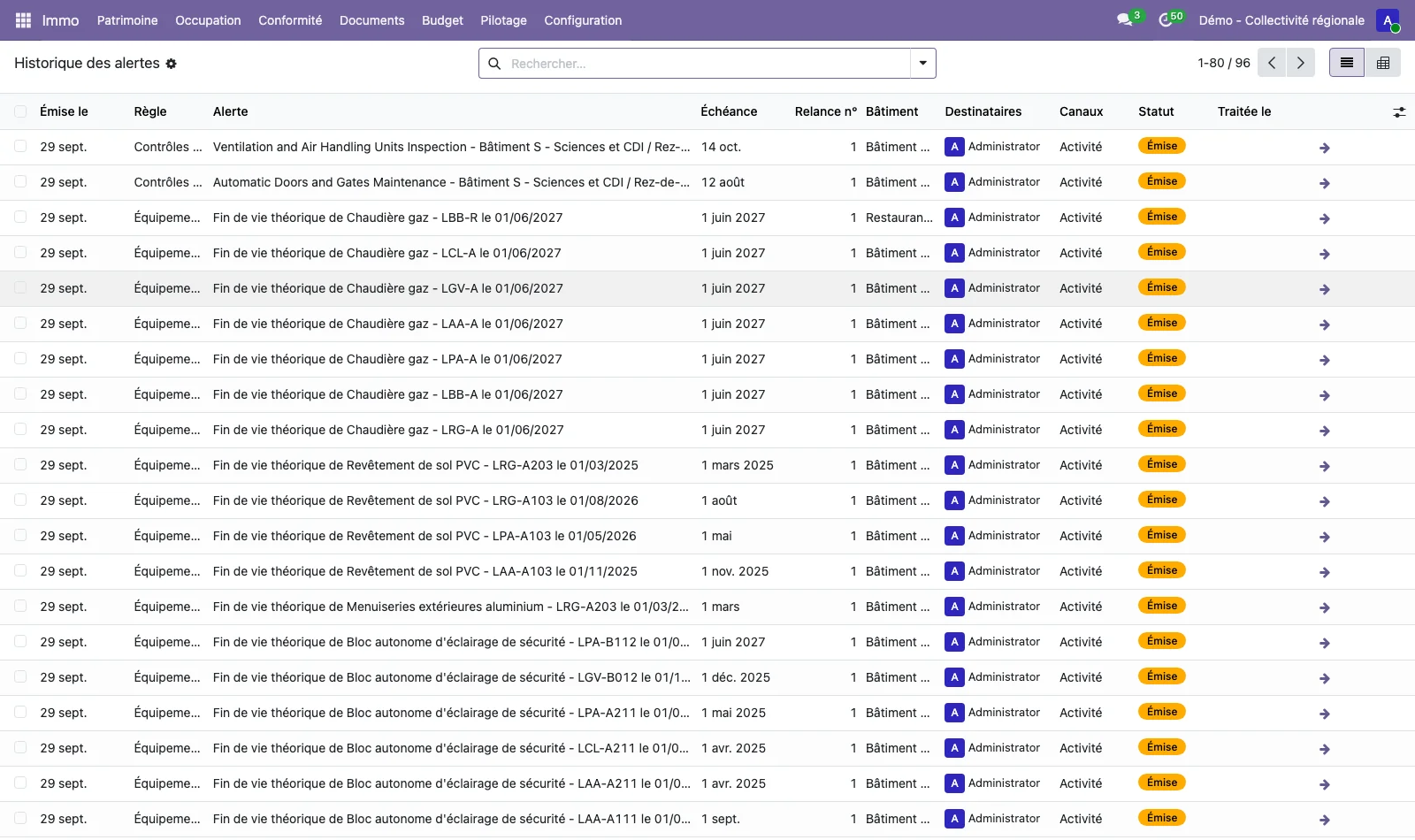The image size is (1415, 840).
Task: Check the Revêtement de sol LPA-A103 row checkbox
Action: [20, 536]
